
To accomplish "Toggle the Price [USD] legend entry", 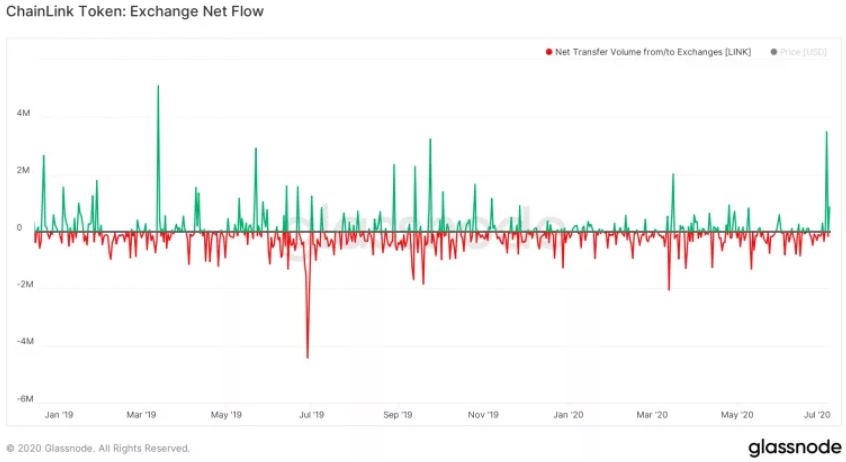I will [799, 52].
